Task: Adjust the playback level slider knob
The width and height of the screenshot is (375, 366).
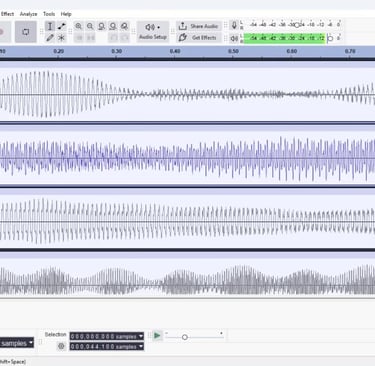Action: tap(330, 38)
